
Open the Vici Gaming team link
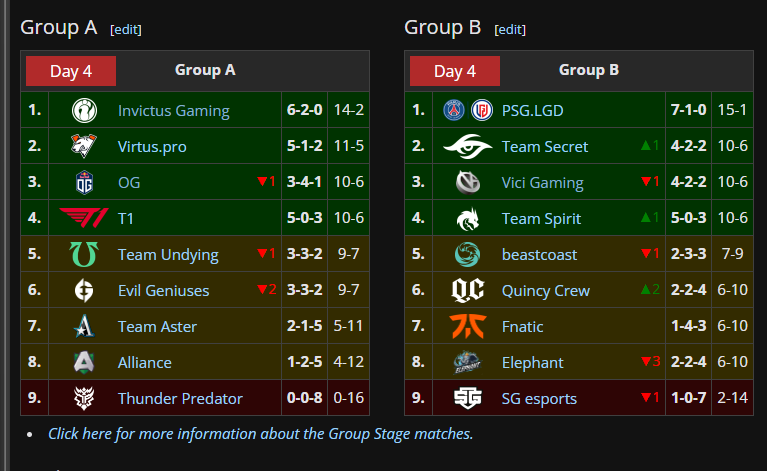pos(542,183)
